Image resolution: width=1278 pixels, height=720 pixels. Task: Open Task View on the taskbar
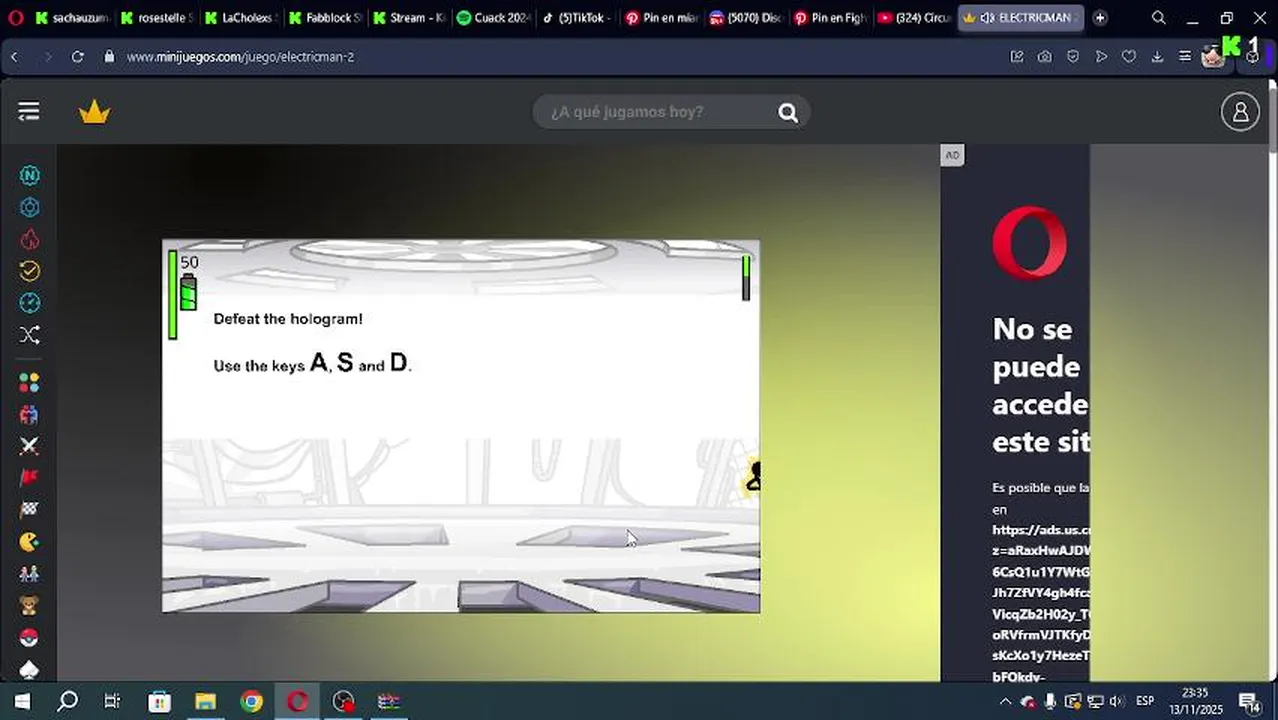point(112,701)
